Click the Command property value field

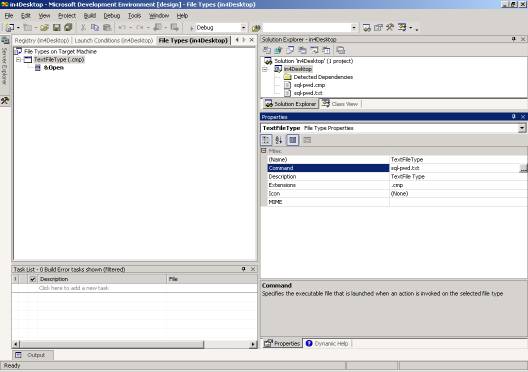pyautogui.click(x=455, y=168)
